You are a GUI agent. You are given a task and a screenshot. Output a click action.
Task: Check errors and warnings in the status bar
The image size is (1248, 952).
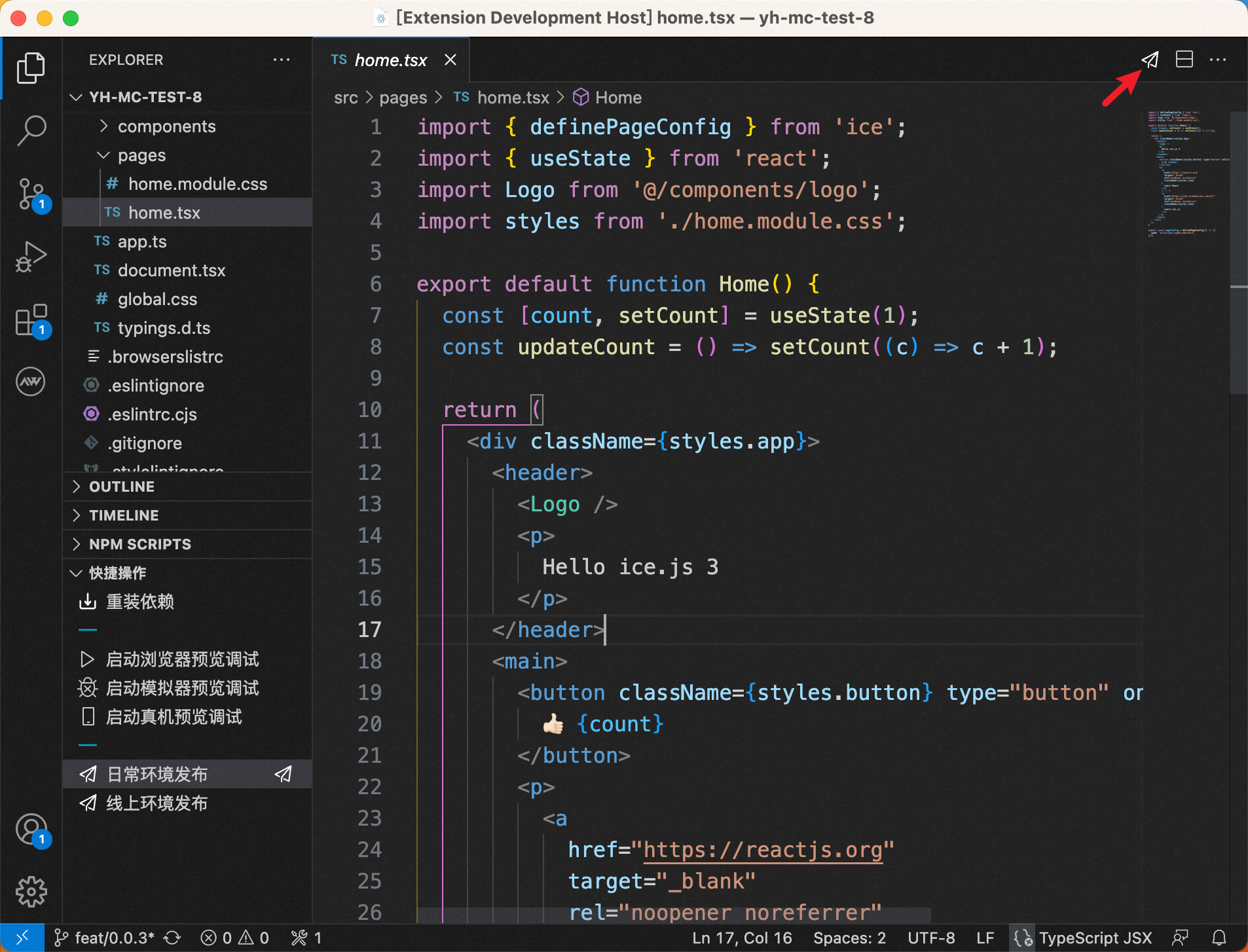234,937
